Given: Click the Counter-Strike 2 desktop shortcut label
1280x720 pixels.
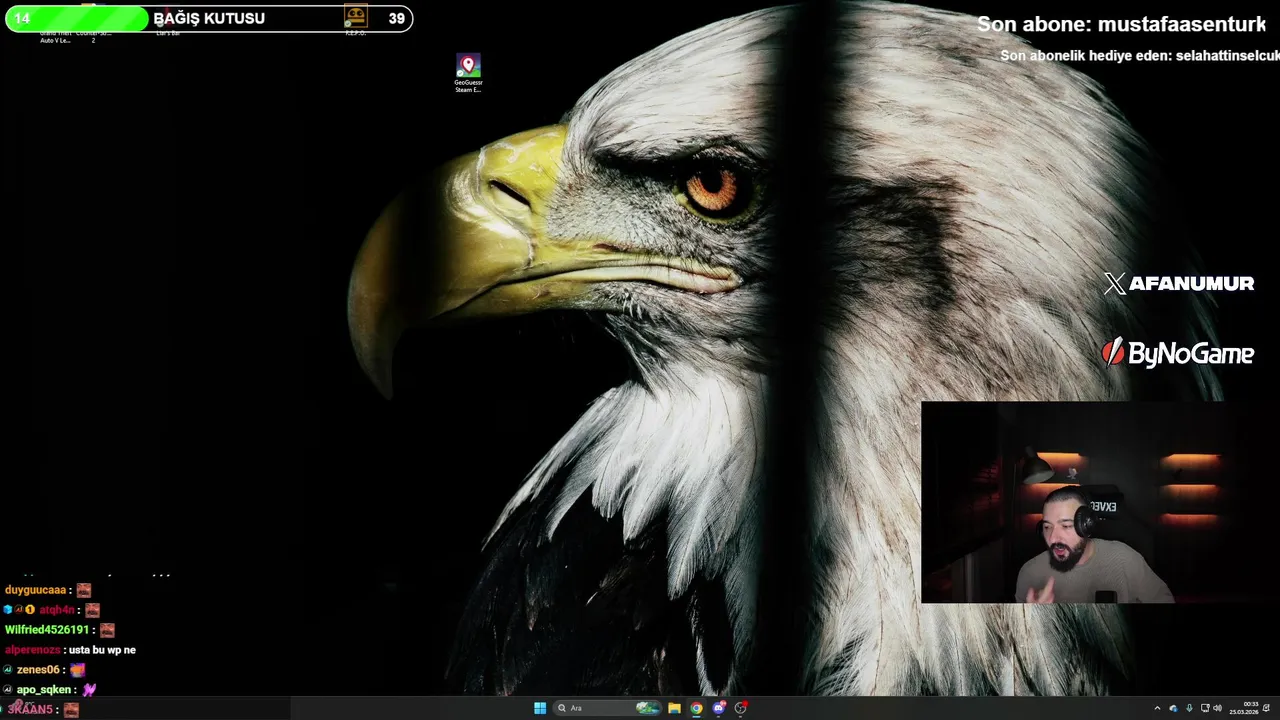Looking at the screenshot, I should pos(93,37).
